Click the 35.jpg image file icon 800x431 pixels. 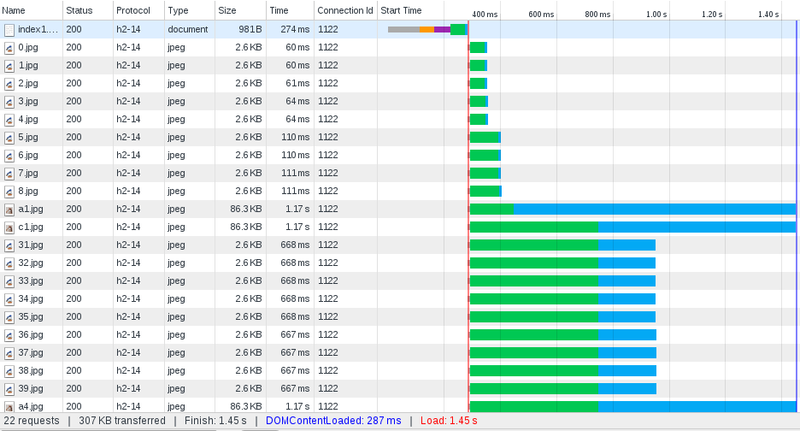[9, 317]
